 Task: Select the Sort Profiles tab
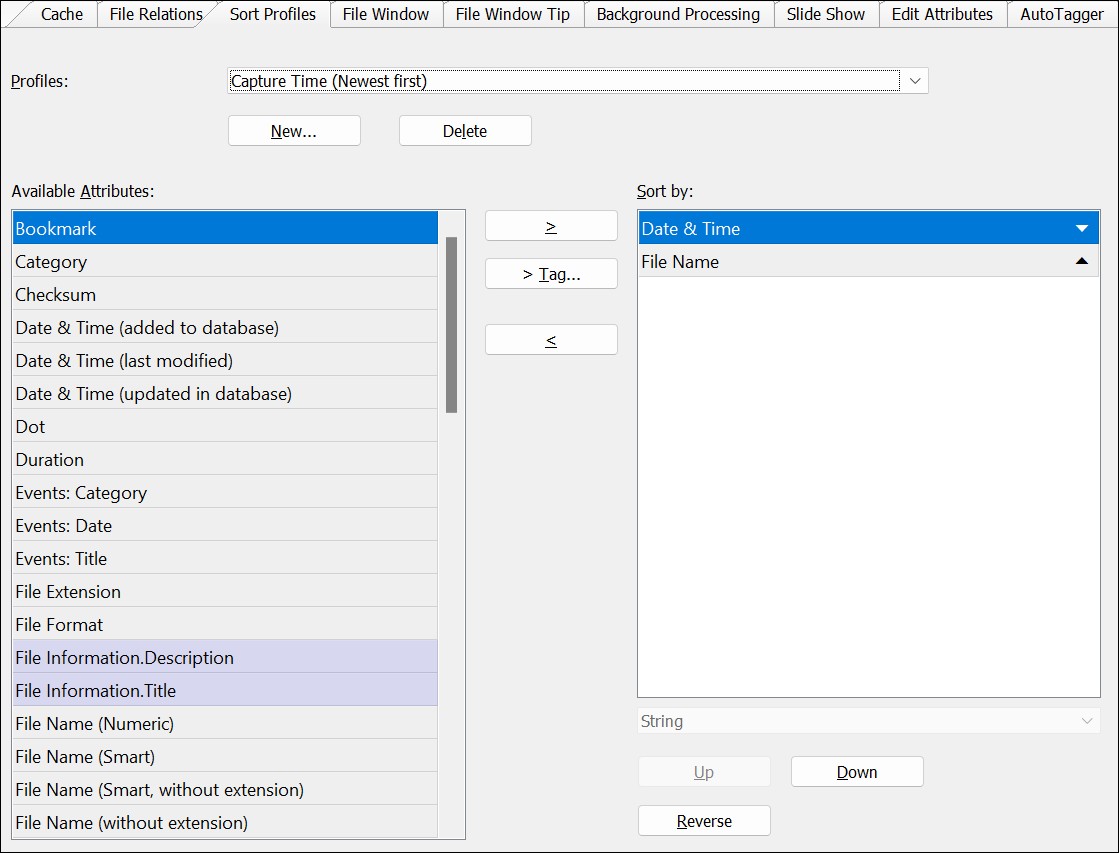click(273, 14)
